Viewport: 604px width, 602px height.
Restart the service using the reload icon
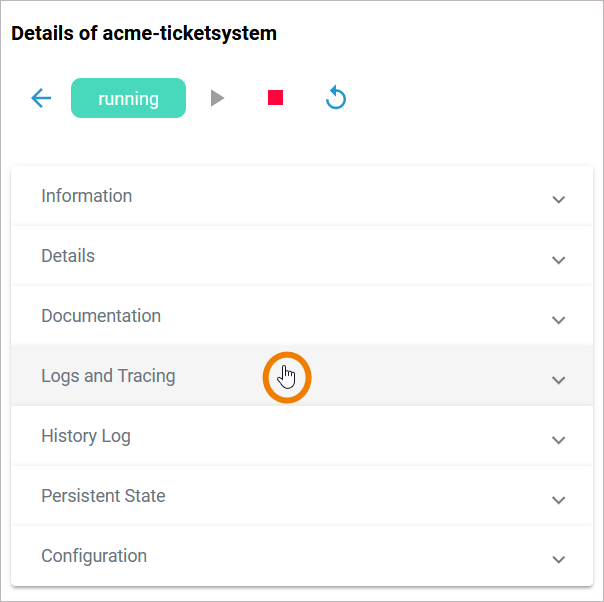[x=336, y=98]
